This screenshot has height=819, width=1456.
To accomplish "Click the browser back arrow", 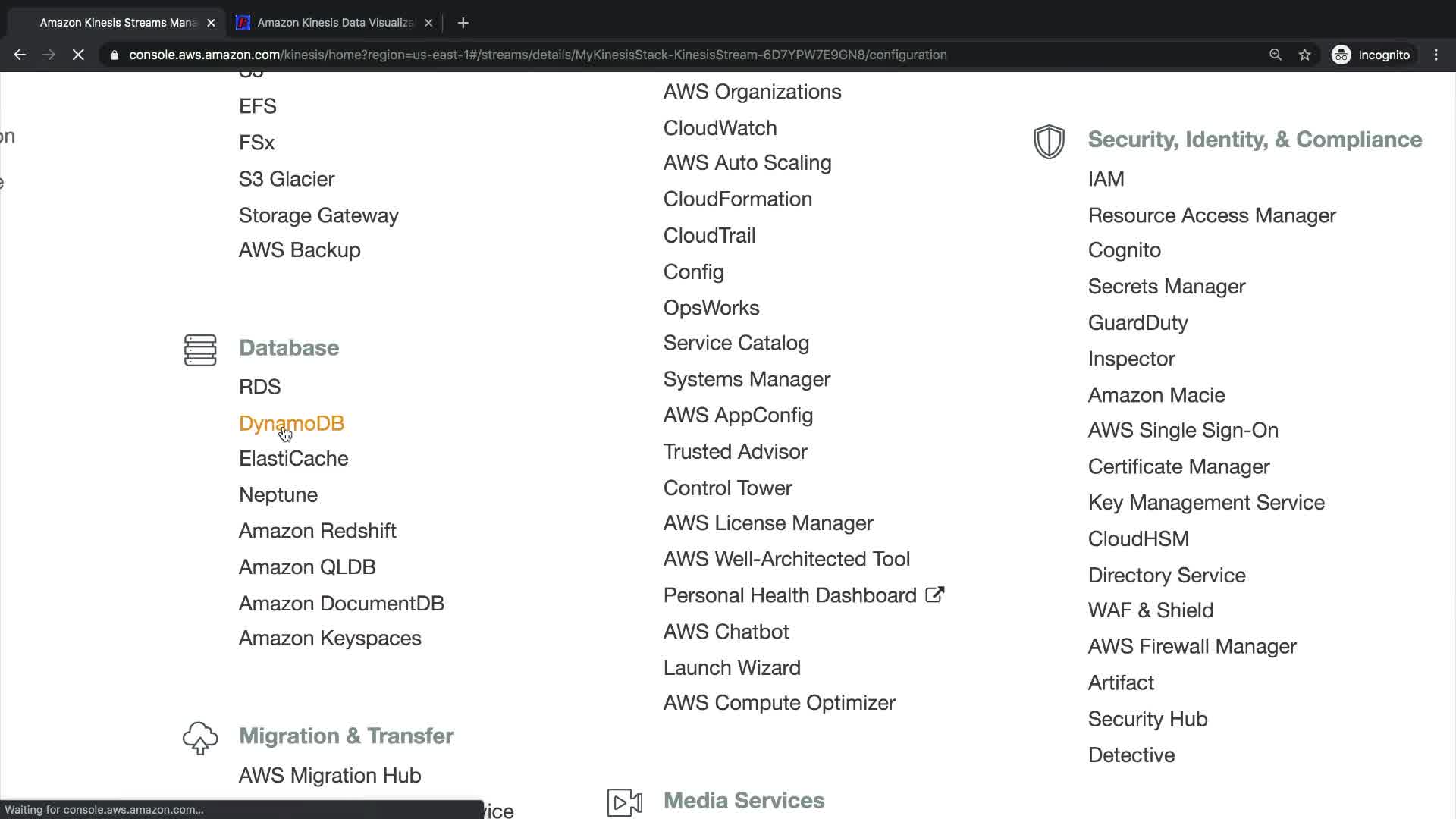I will coord(20,55).
